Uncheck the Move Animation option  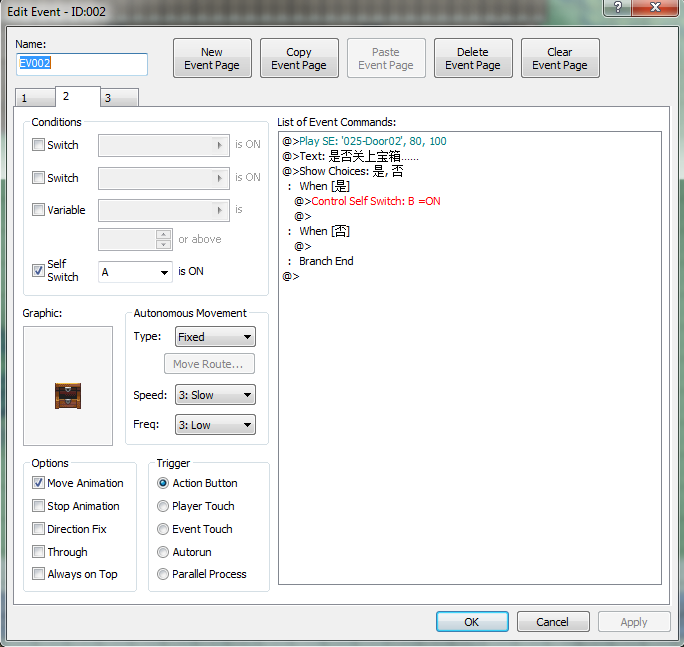38,483
